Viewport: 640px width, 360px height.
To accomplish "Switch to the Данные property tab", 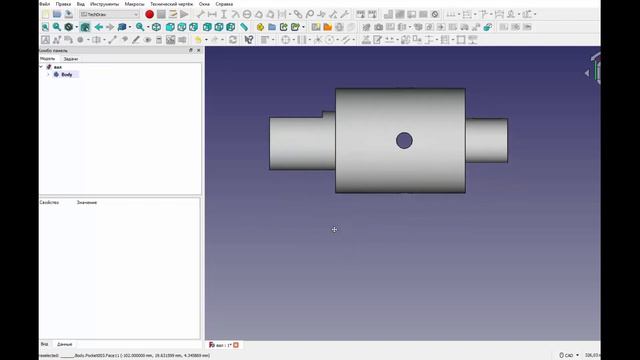I will tap(64, 344).
